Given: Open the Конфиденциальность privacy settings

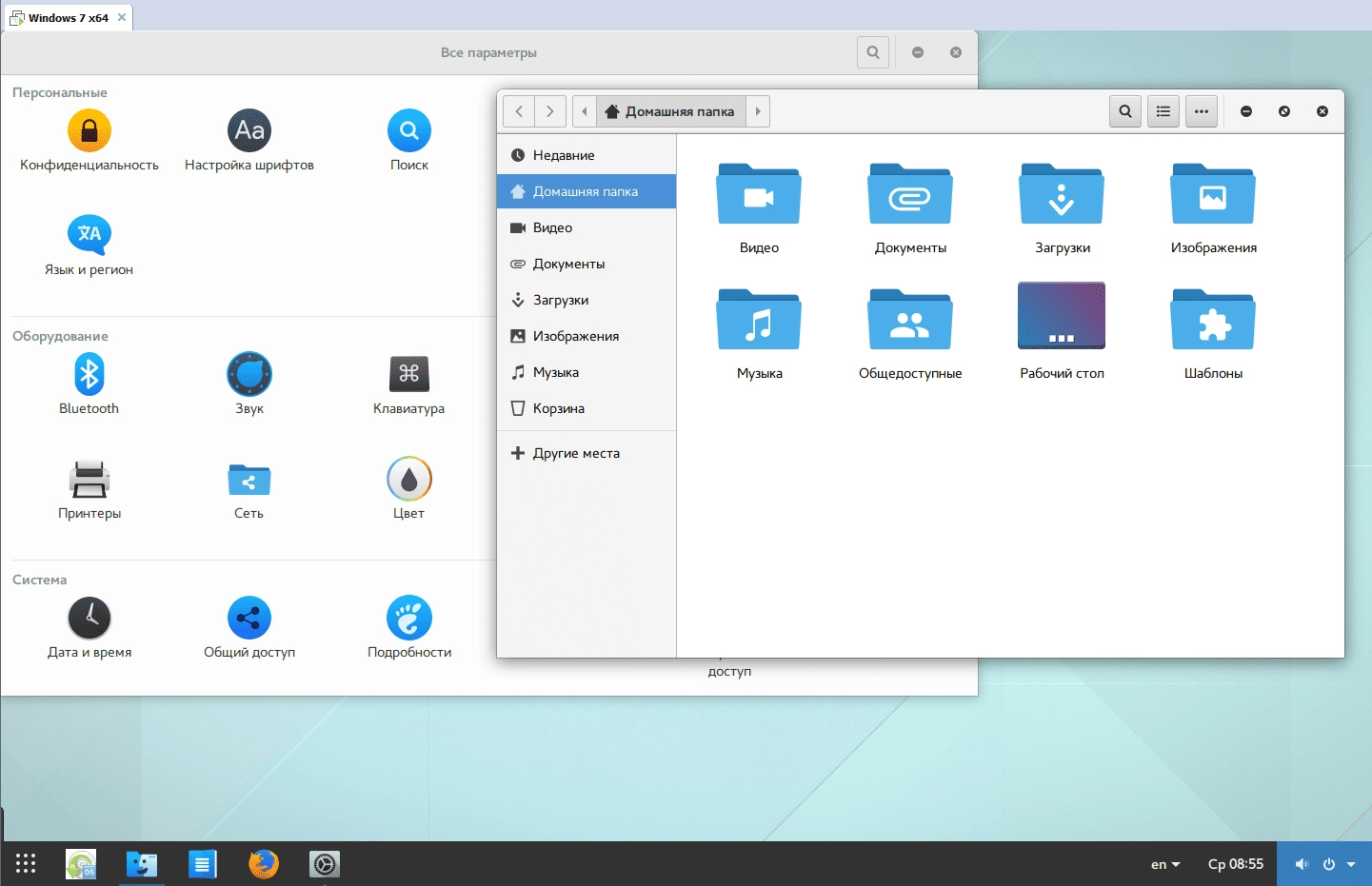Looking at the screenshot, I should click(89, 141).
